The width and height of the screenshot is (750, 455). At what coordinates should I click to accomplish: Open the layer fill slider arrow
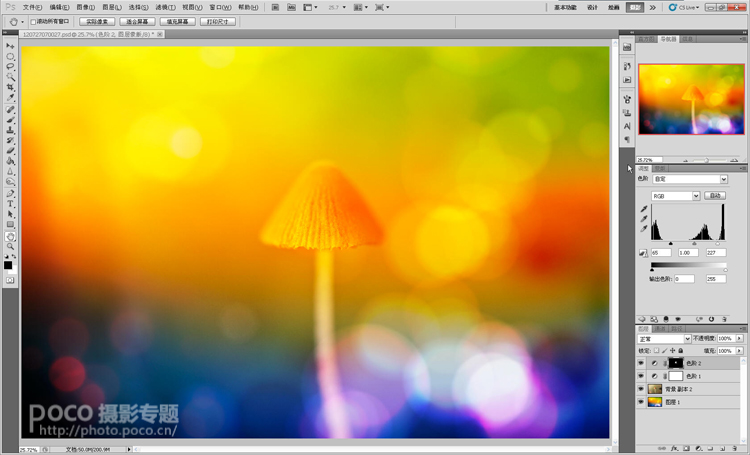click(739, 351)
